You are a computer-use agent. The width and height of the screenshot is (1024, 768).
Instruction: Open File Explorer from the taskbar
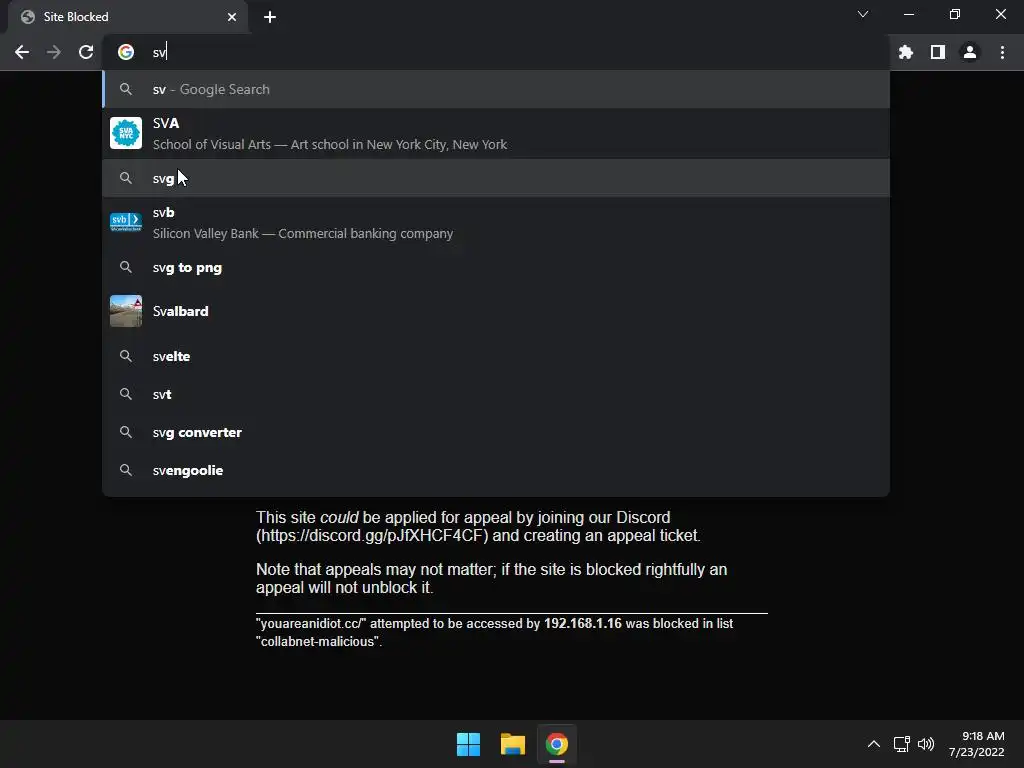pyautogui.click(x=513, y=744)
